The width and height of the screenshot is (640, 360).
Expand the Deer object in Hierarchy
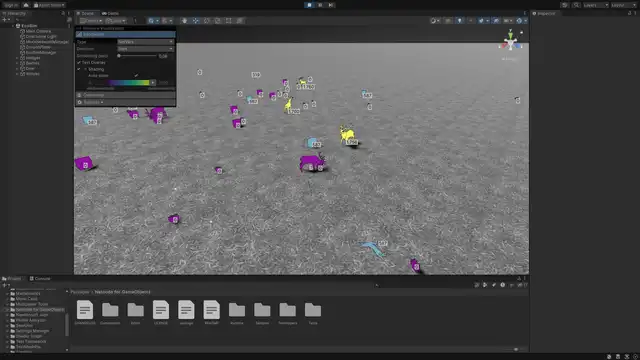pos(17,69)
